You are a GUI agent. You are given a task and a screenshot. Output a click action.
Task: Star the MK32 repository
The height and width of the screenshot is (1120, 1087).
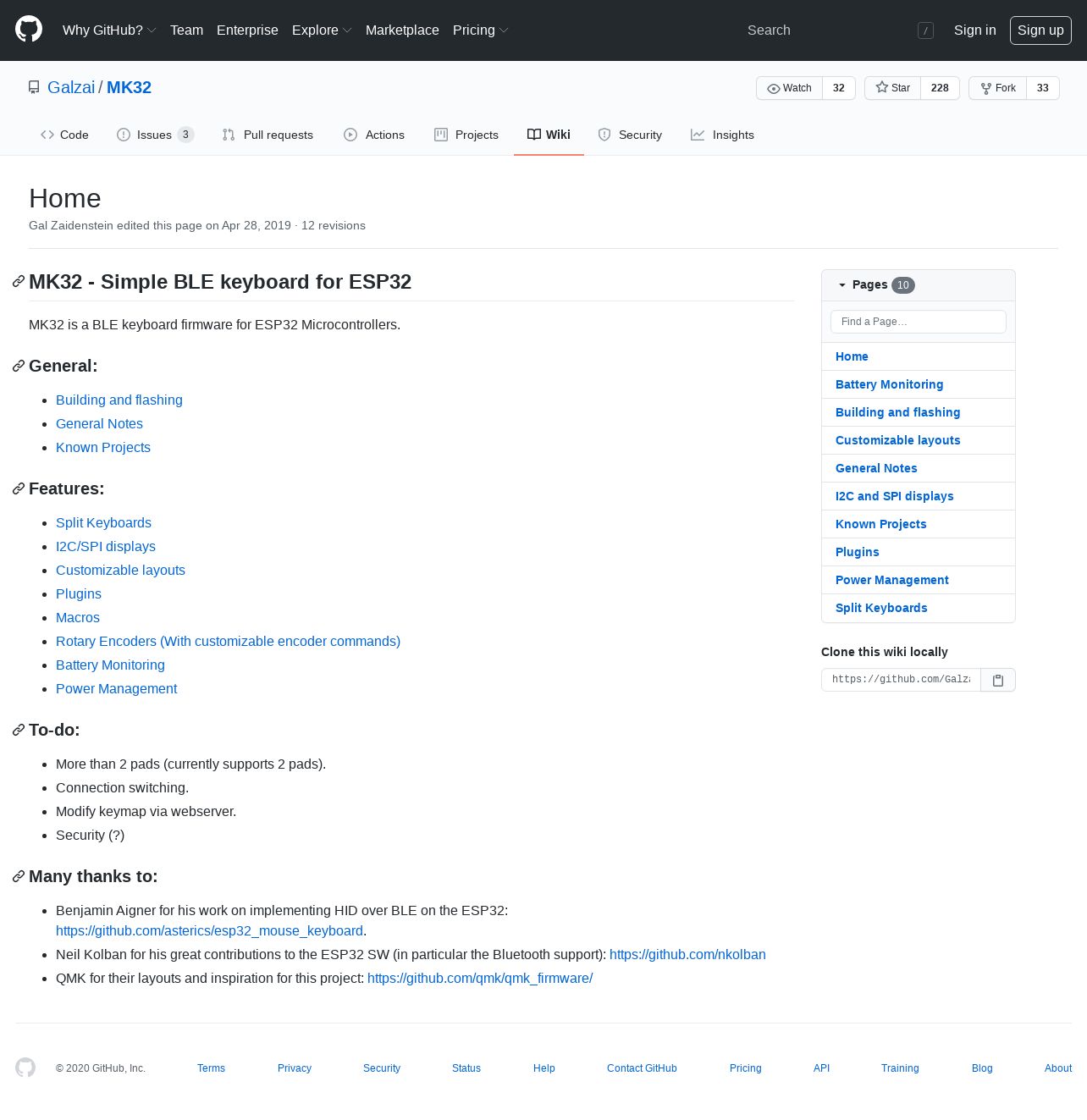tap(892, 88)
